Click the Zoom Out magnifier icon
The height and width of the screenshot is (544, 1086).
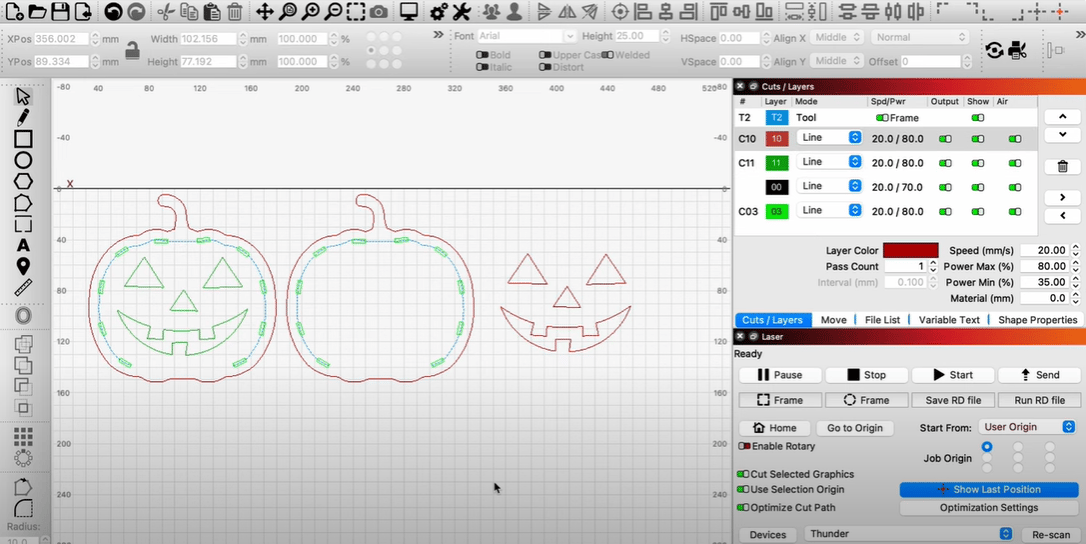(333, 11)
